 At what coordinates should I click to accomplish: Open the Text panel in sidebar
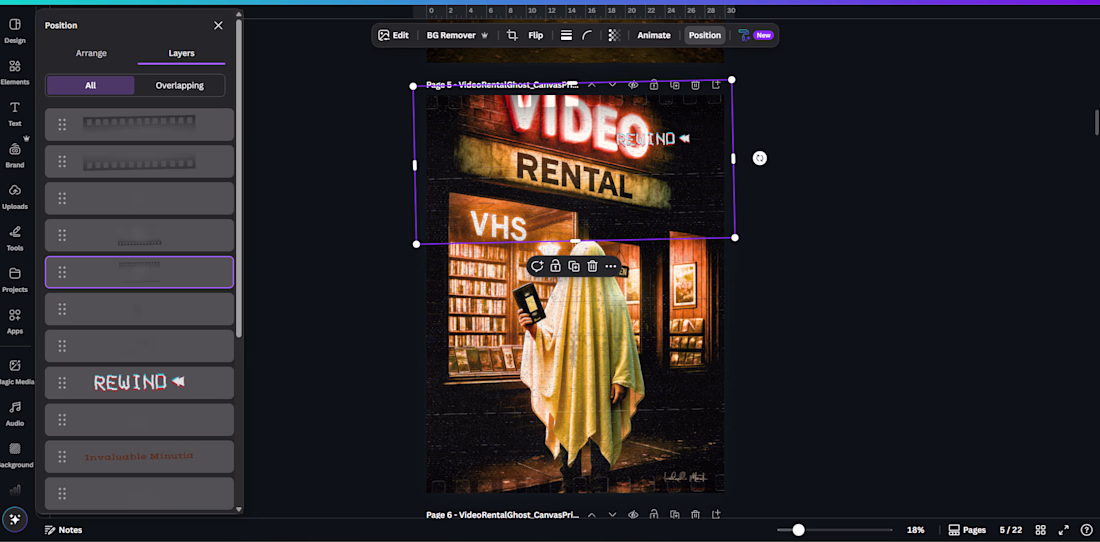coord(15,114)
